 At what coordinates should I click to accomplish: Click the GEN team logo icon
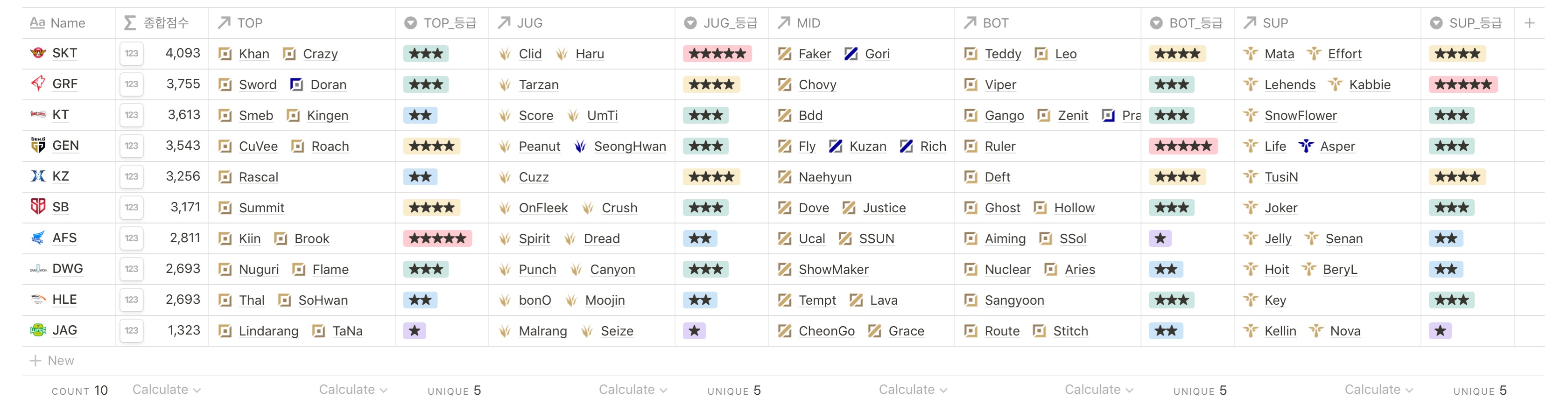pos(38,145)
